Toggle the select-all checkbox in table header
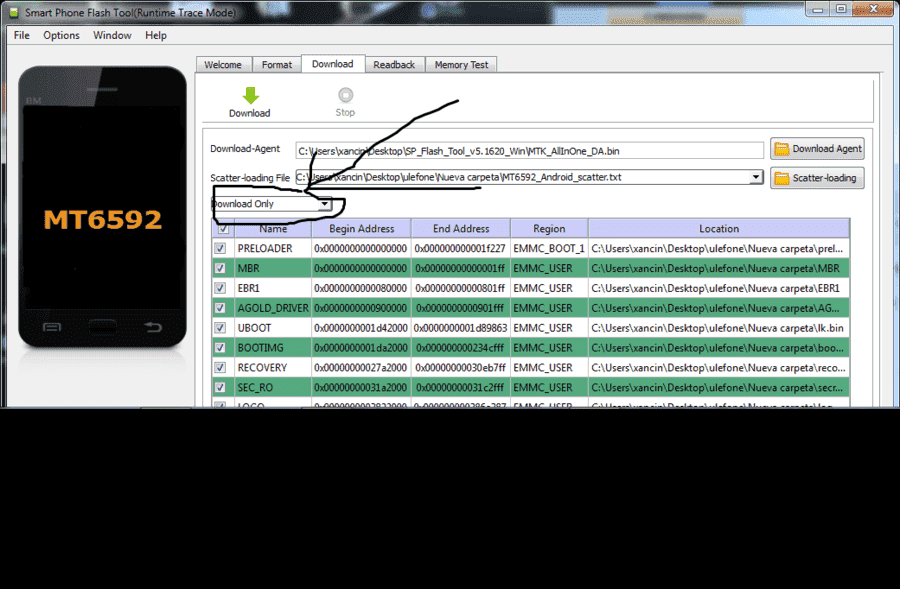Screen dimensions: 900x589 (223, 228)
